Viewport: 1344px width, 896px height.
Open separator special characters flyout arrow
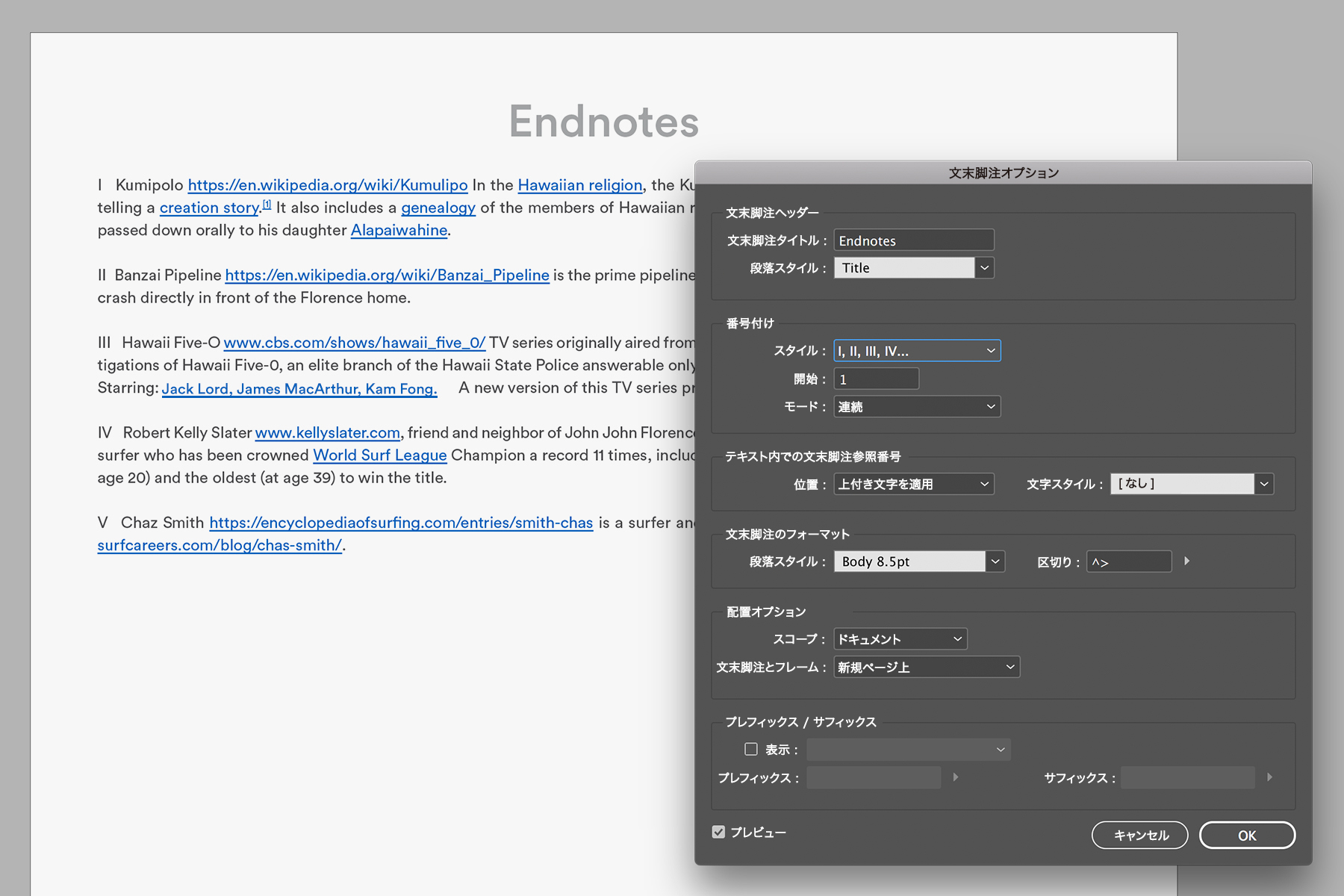1186,561
